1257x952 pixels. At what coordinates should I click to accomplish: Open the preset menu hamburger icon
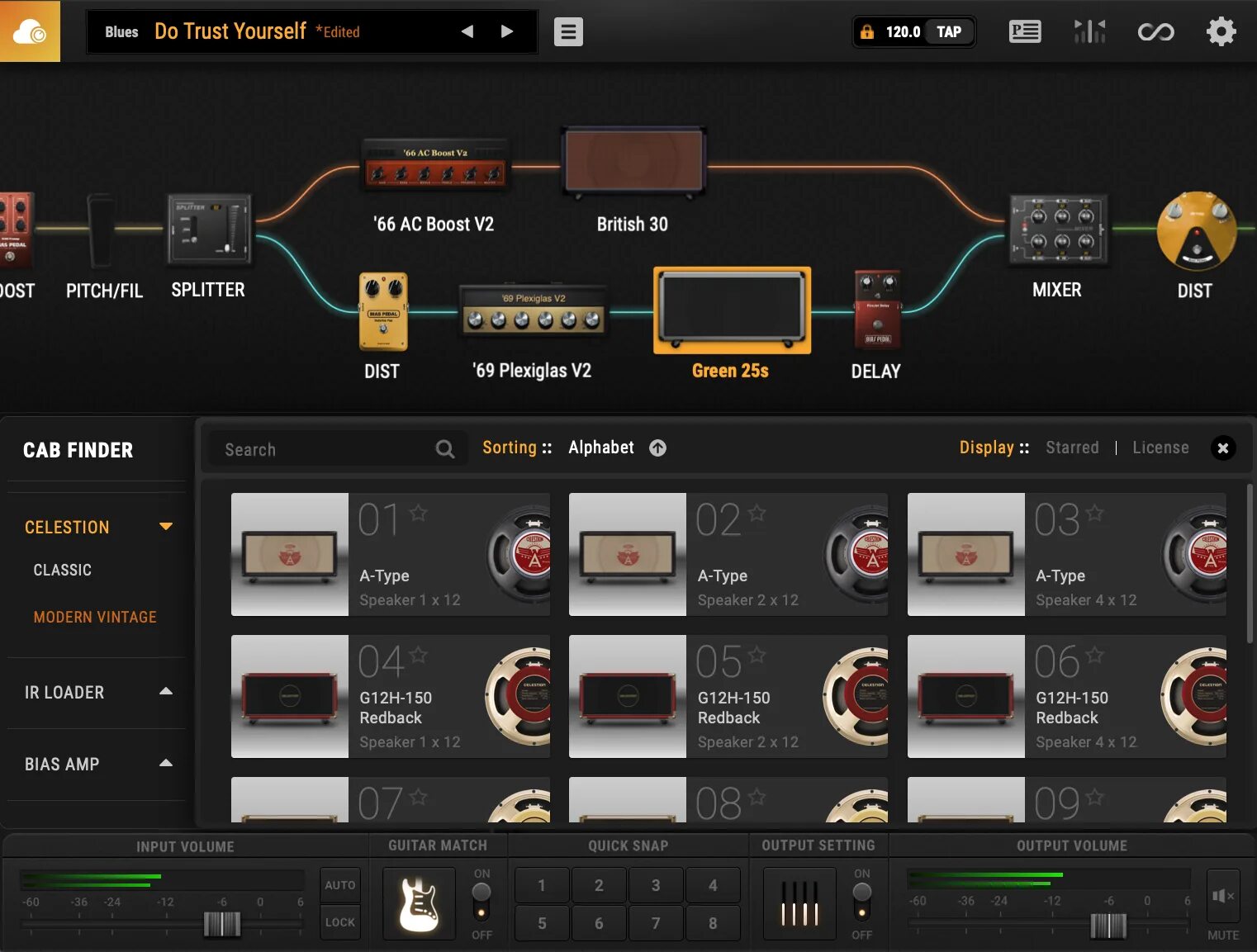(568, 32)
